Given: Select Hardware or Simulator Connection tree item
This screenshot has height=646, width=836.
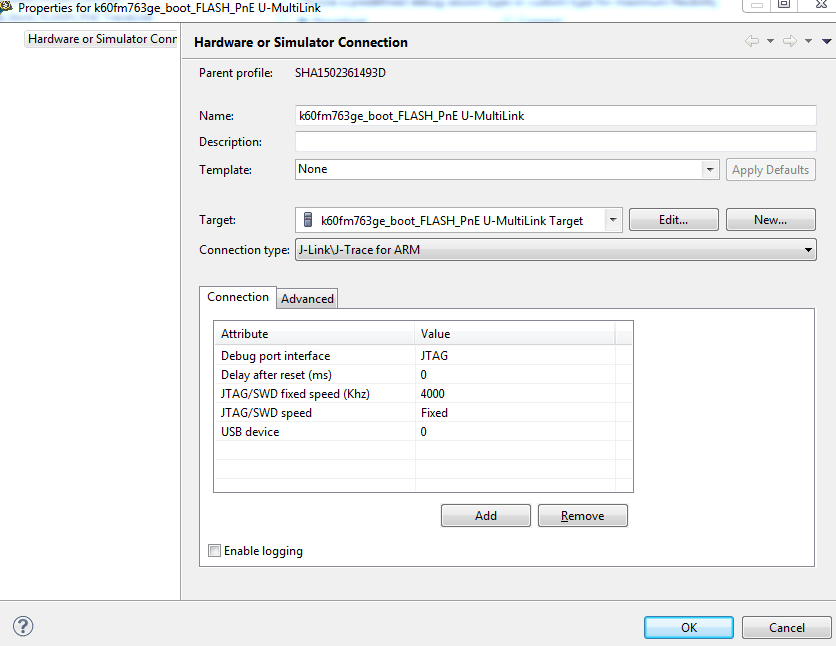Looking at the screenshot, I should click(x=101, y=39).
